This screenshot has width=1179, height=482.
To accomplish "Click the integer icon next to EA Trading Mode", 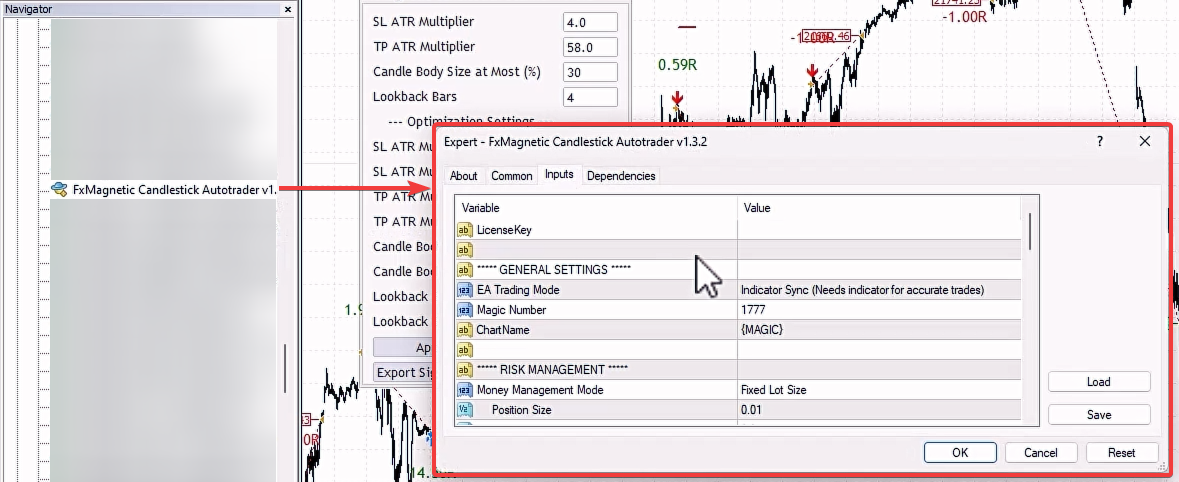I will pyautogui.click(x=465, y=290).
